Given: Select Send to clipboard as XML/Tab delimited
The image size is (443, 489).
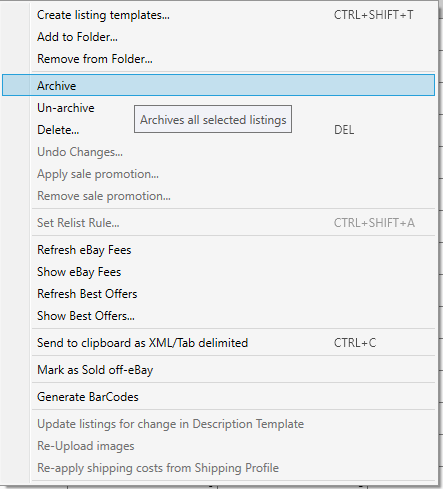Looking at the screenshot, I should pyautogui.click(x=218, y=343).
